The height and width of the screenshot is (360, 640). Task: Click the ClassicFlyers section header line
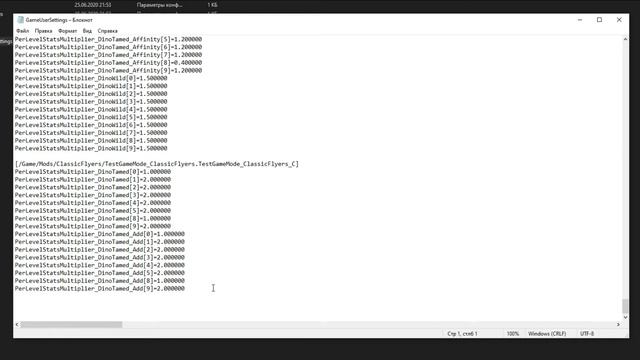pos(157,164)
